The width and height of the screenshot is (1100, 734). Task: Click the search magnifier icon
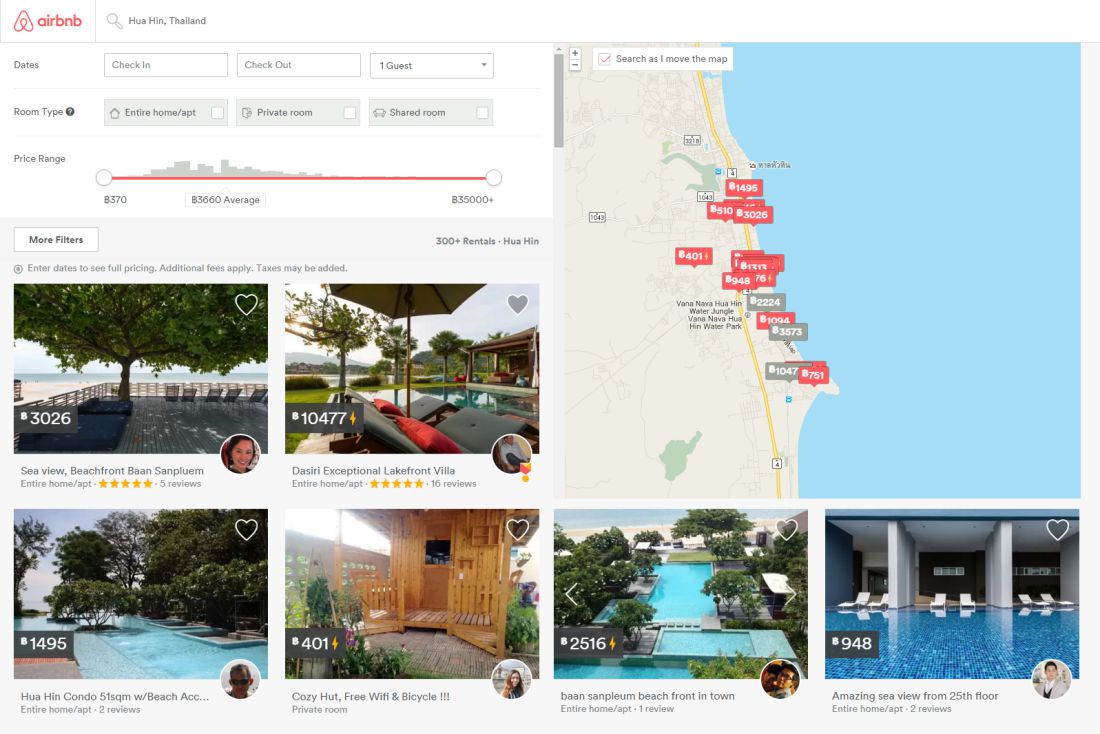114,21
